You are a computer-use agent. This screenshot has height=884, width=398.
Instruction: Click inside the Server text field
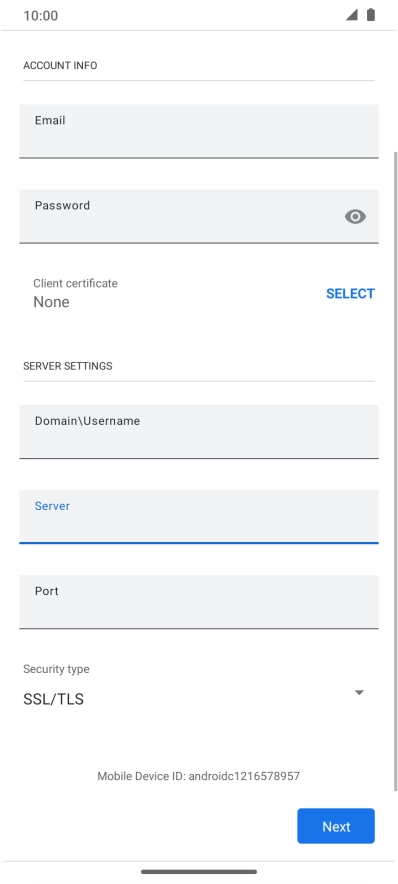click(198, 517)
